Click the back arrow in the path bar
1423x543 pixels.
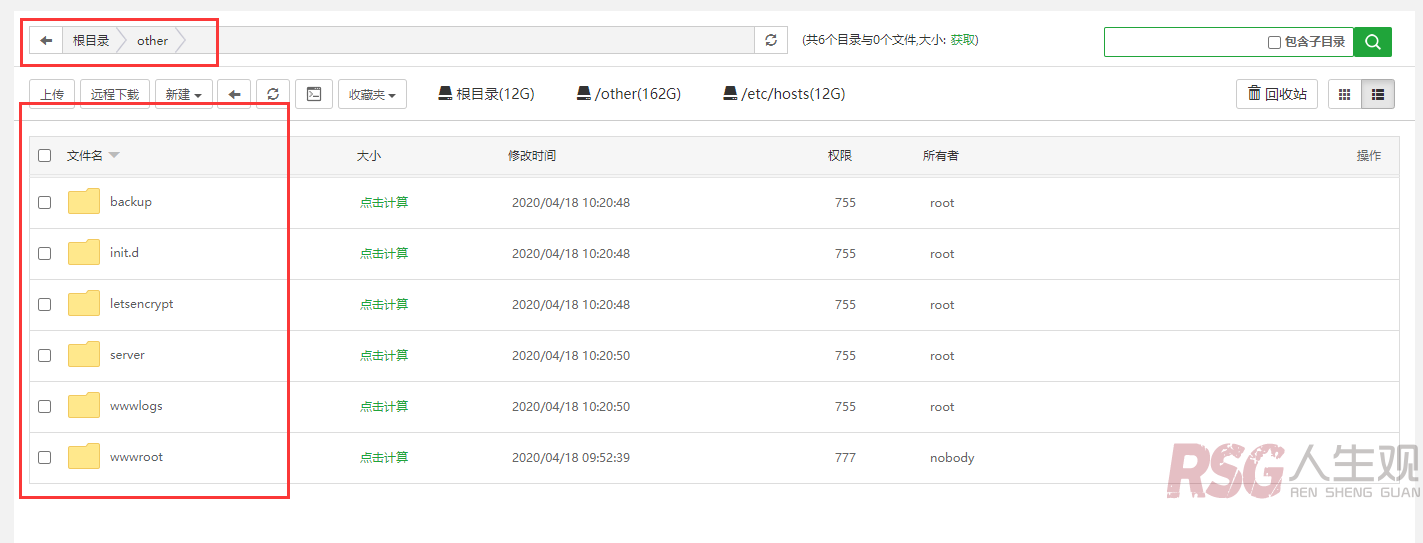pos(46,41)
